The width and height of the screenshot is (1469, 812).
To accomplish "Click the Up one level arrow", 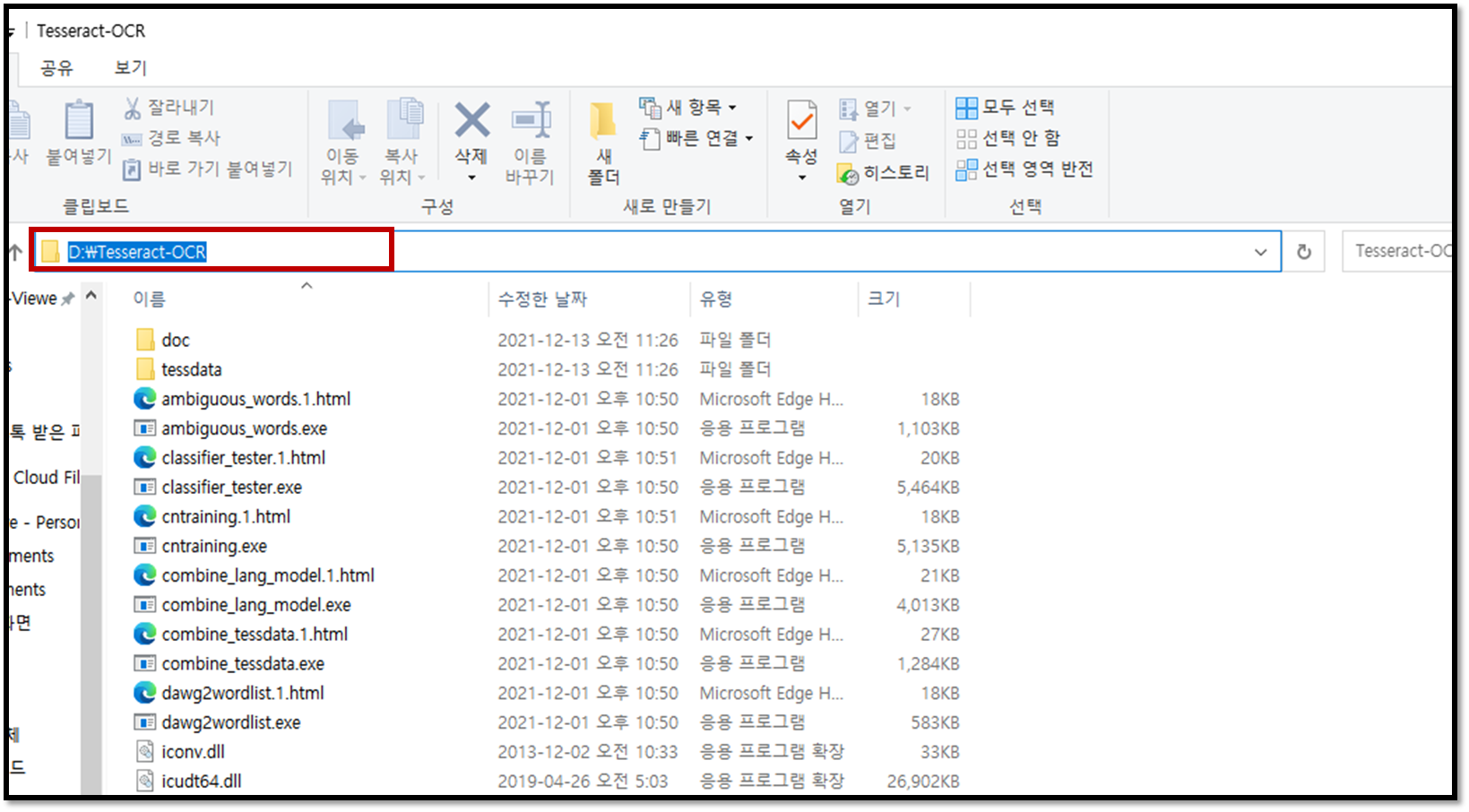I will (x=14, y=252).
